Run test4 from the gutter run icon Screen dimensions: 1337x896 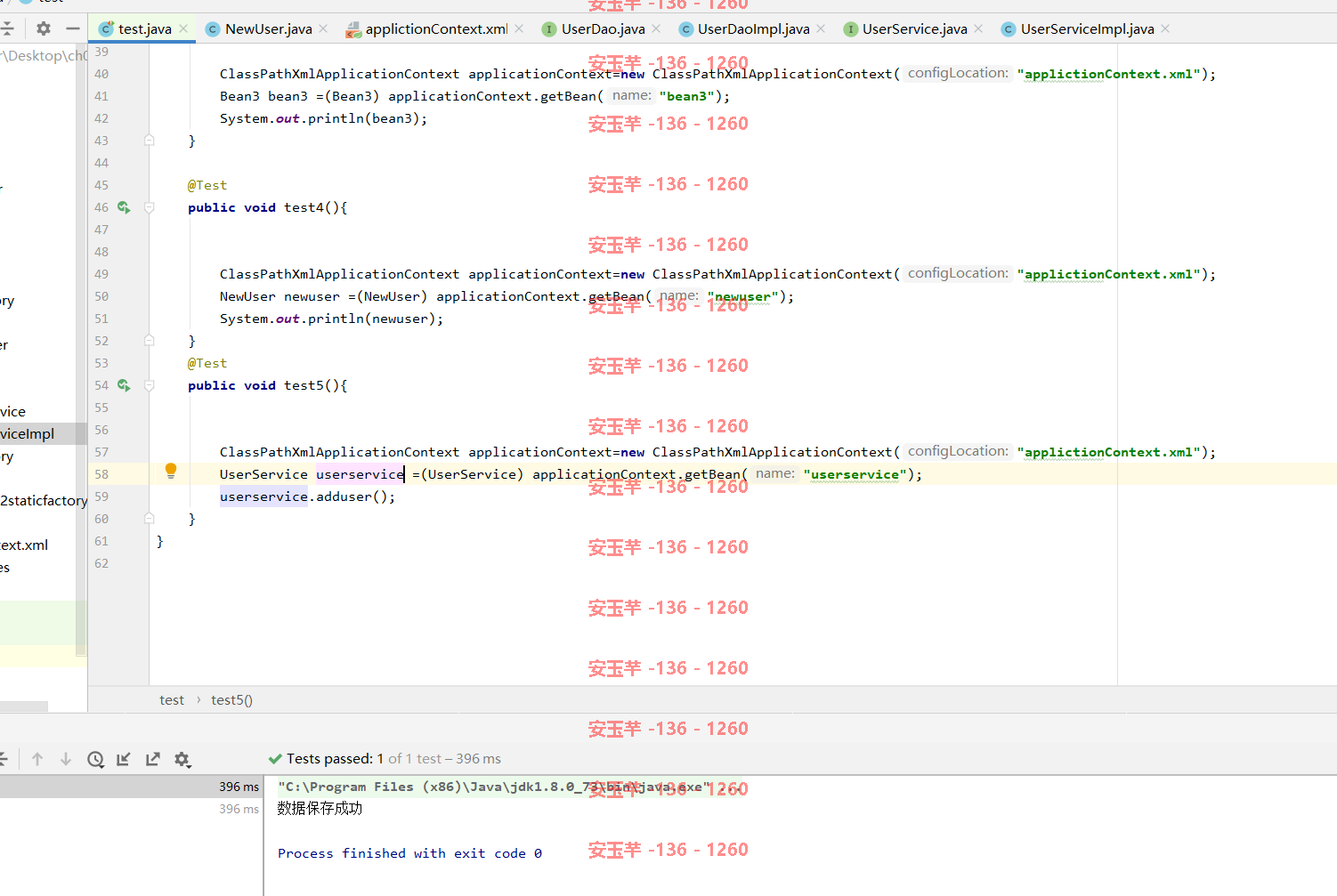click(x=124, y=207)
